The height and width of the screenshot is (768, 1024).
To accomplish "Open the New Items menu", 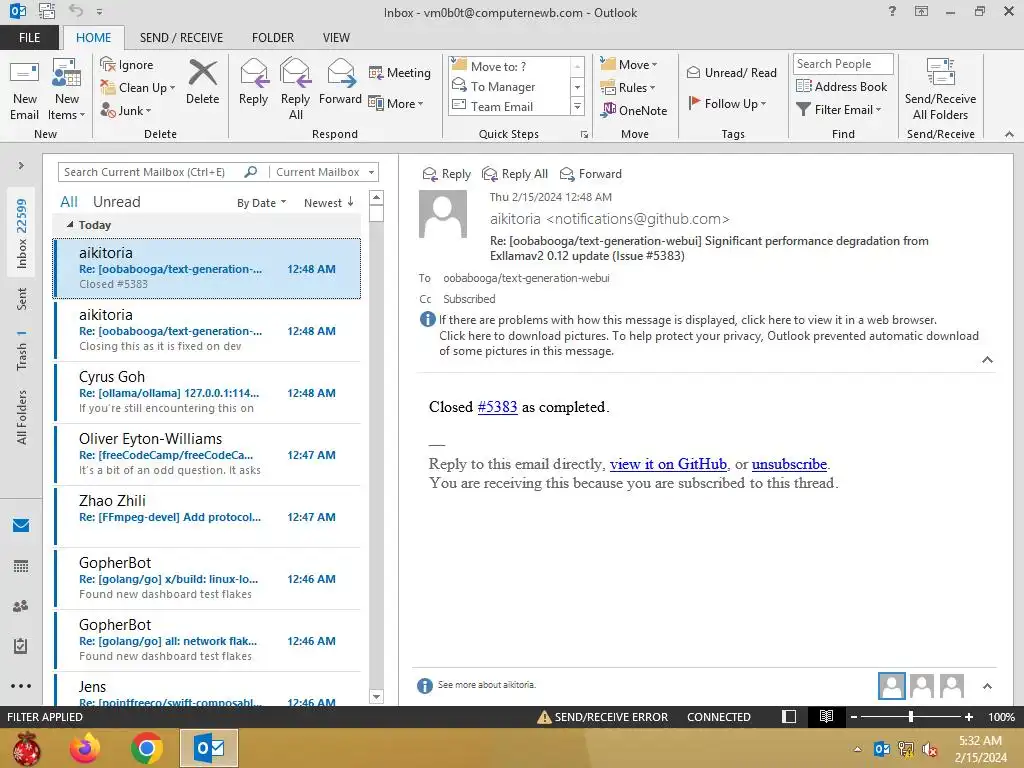I will click(x=67, y=91).
